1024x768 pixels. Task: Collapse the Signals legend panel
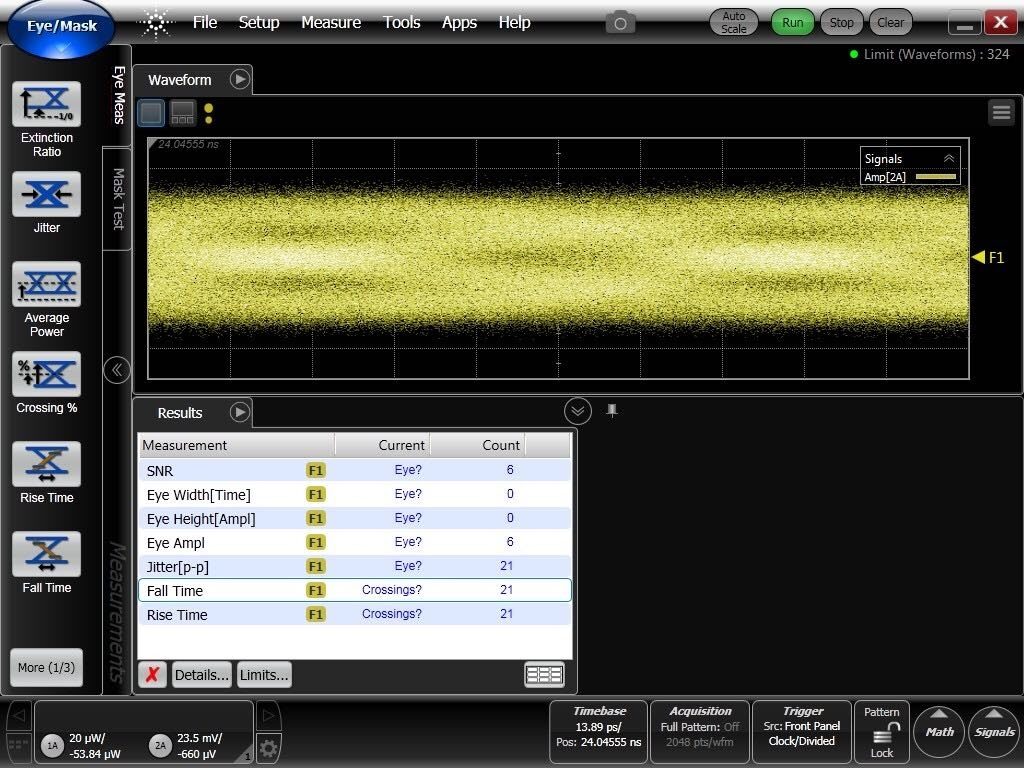tap(949, 158)
